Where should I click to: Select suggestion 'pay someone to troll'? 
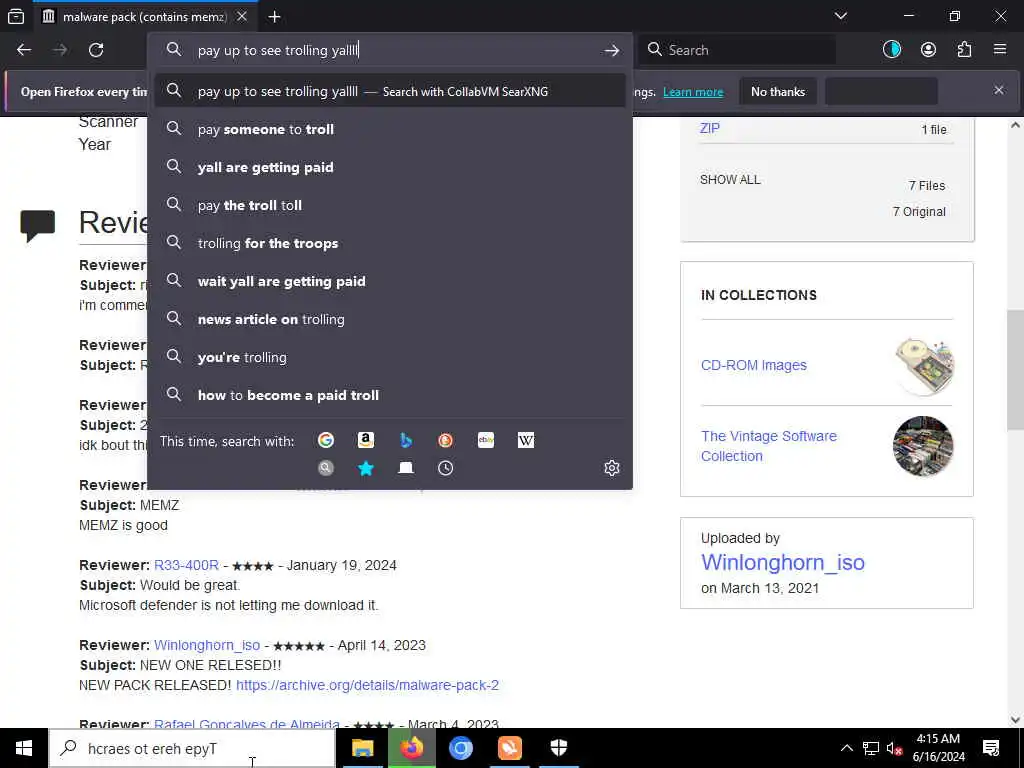pos(390,129)
